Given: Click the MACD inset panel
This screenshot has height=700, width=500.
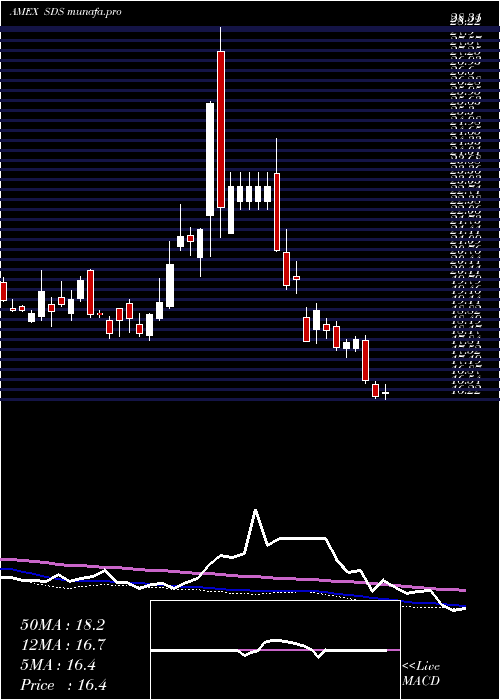Looking at the screenshot, I should click(275, 650).
